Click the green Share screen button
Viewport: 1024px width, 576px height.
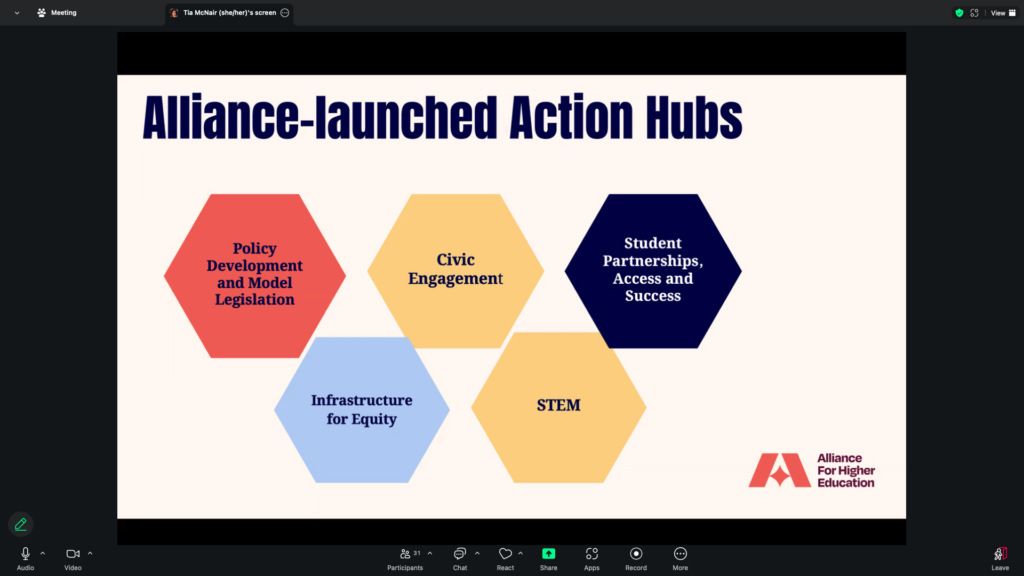tap(548, 554)
